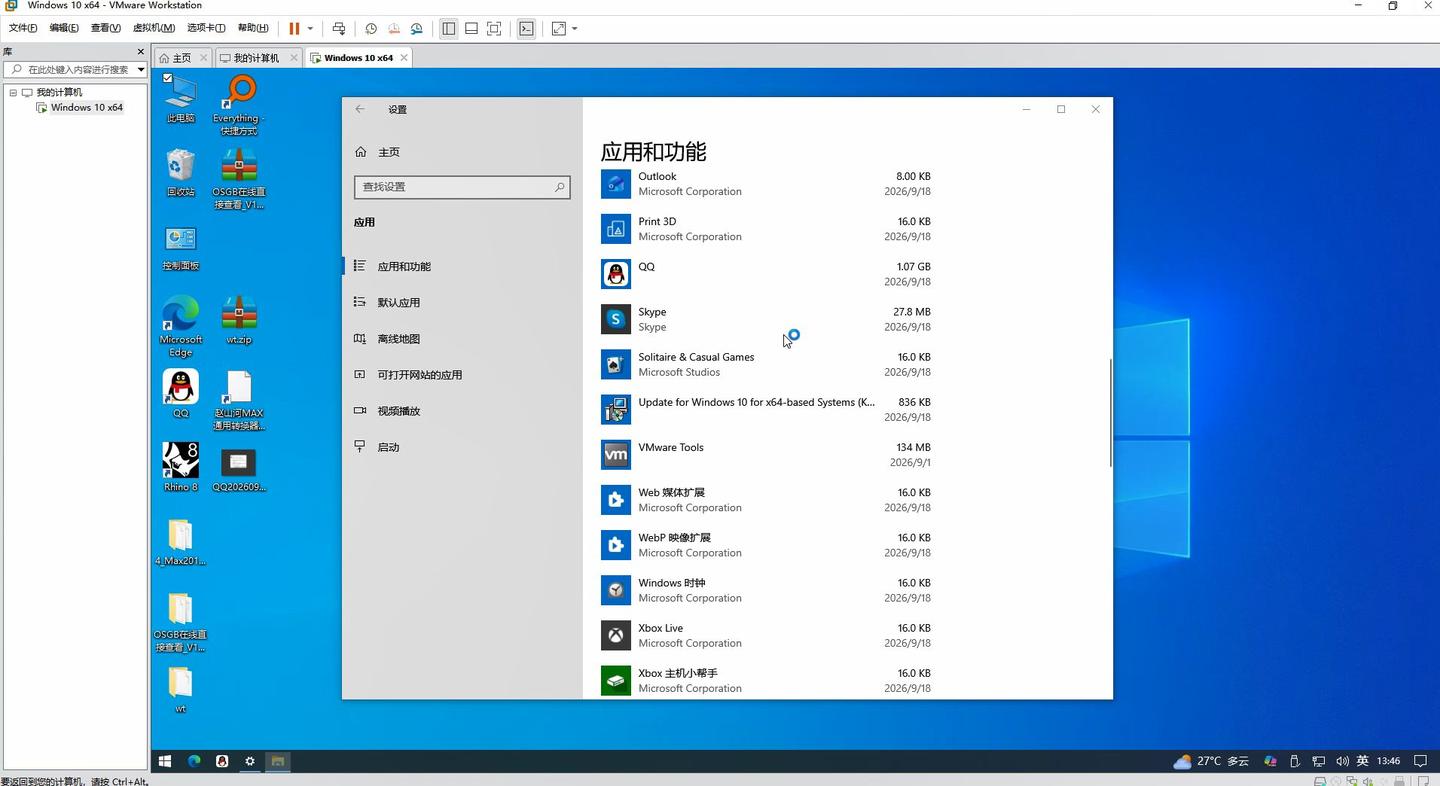Select the Solitaire & Casual Games entry
1440x786 pixels.
pos(766,364)
